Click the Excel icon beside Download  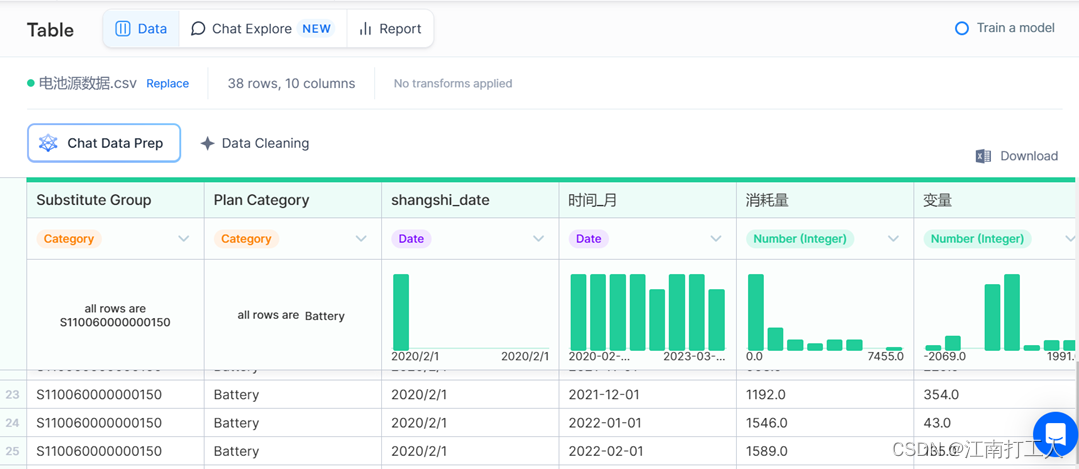coord(983,156)
